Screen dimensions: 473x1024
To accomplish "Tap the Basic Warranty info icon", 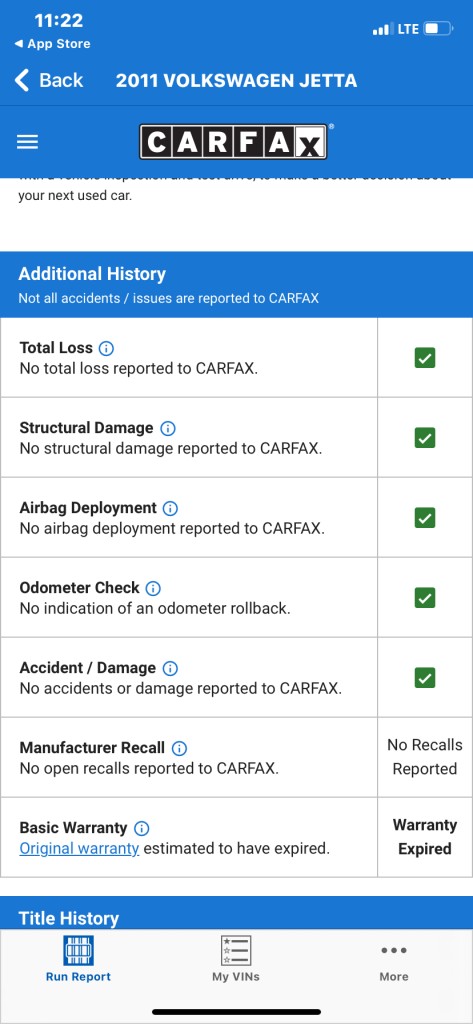I will [141, 828].
